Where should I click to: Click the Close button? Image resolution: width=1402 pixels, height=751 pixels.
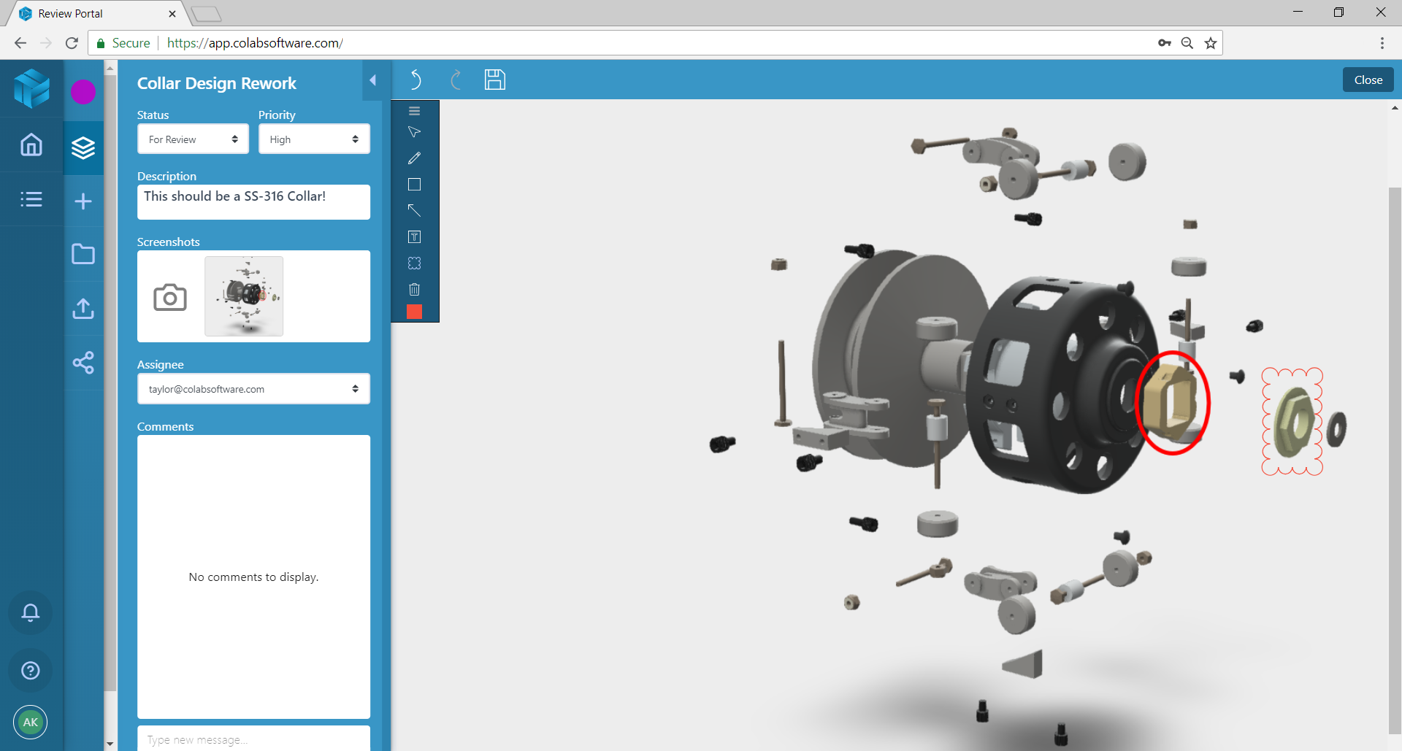coord(1368,80)
